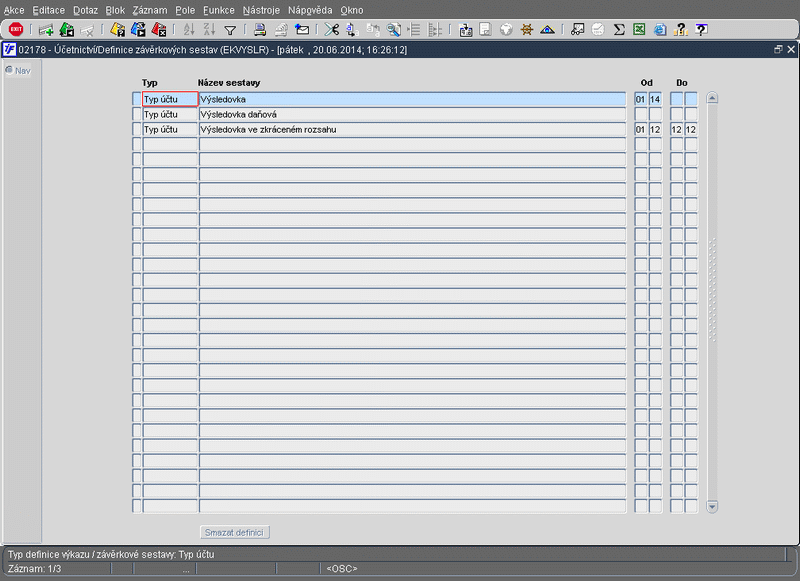The height and width of the screenshot is (581, 800).
Task: Click scrollbar down arrow of the list
Action: 712,507
